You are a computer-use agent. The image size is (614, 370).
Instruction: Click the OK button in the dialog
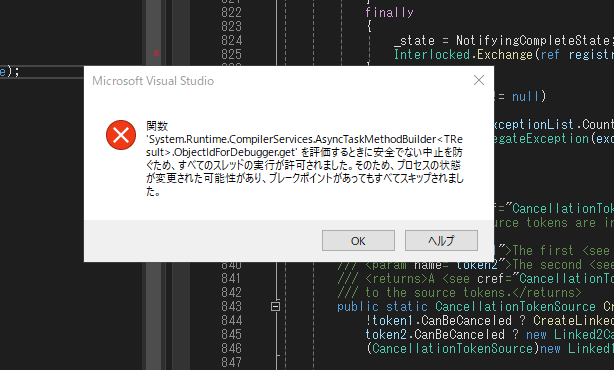tap(358, 240)
